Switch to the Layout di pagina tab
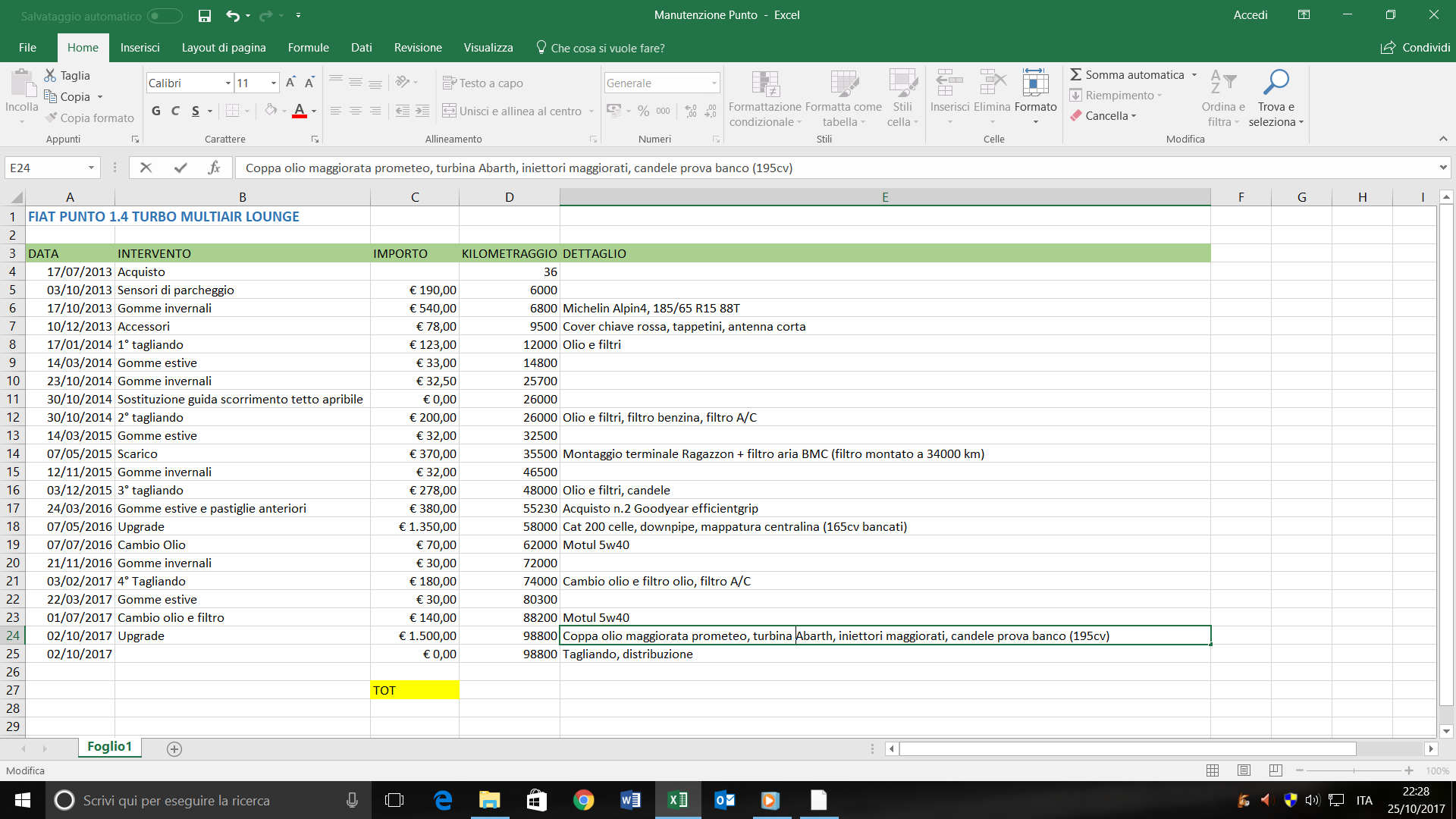 click(x=224, y=47)
